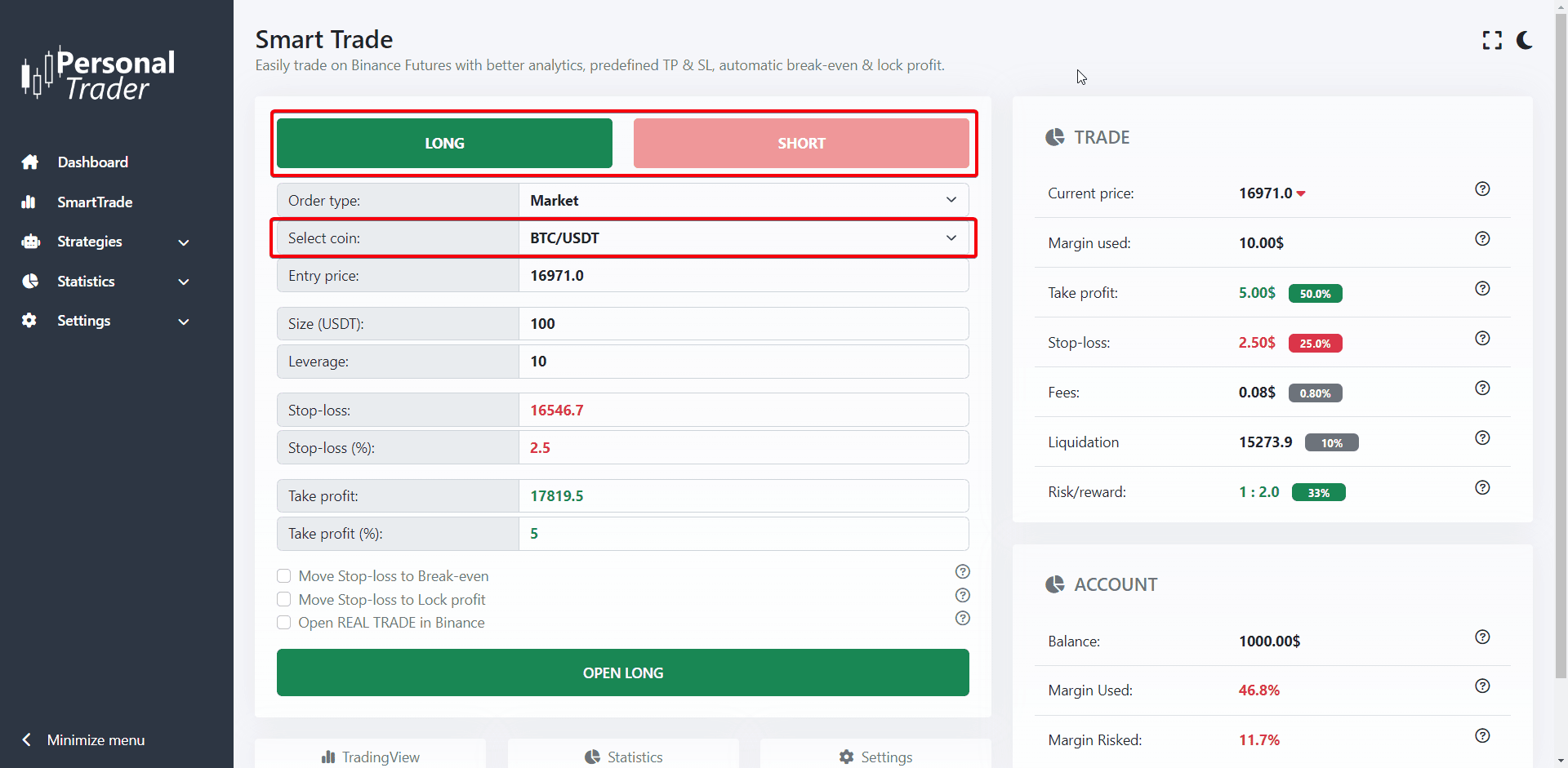Select the SHORT position button

801,144
